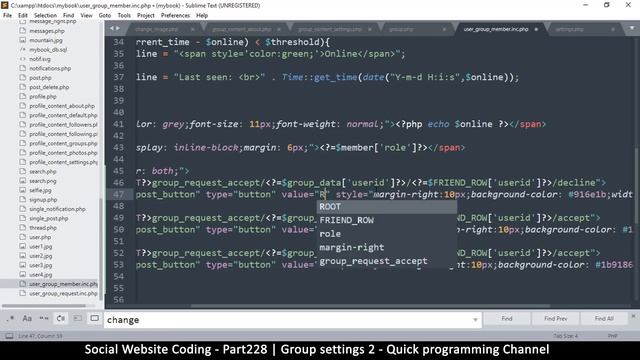Open the File menu
This screenshot has height=360, width=640.
[7, 16]
